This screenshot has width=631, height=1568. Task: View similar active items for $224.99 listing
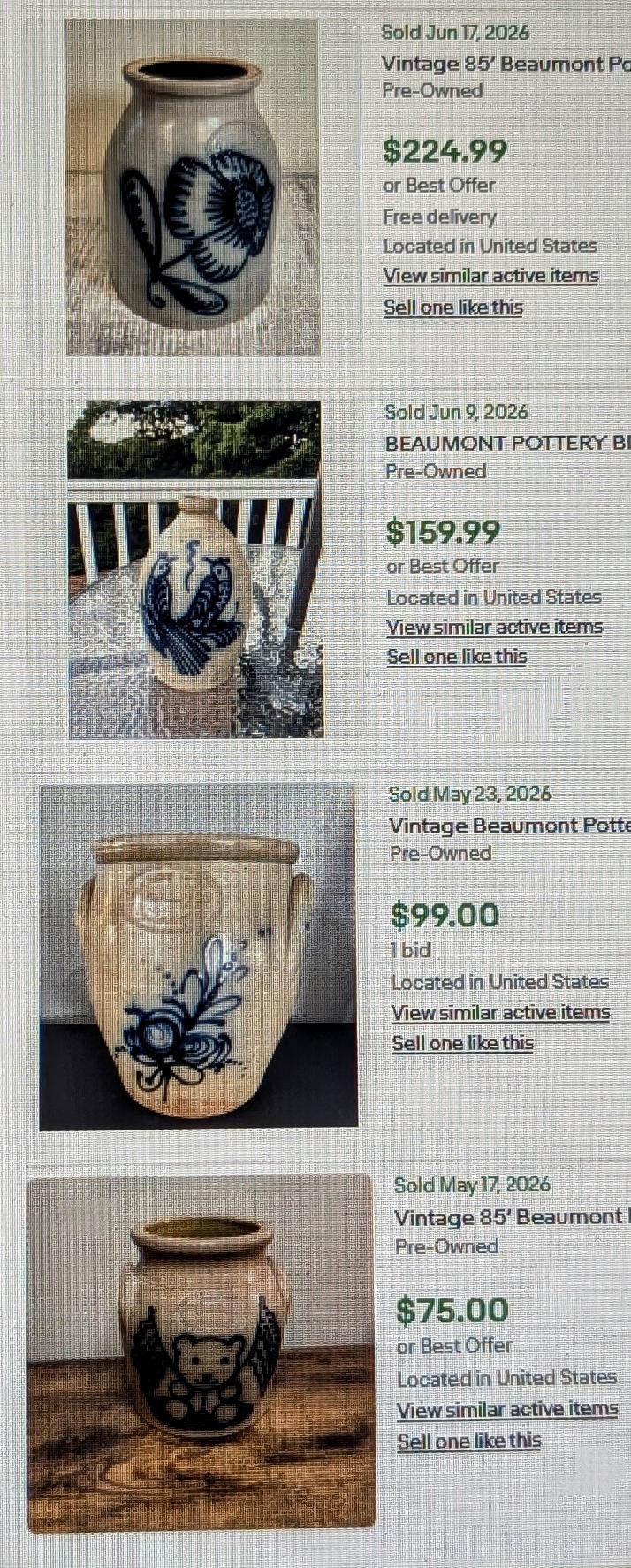point(490,276)
